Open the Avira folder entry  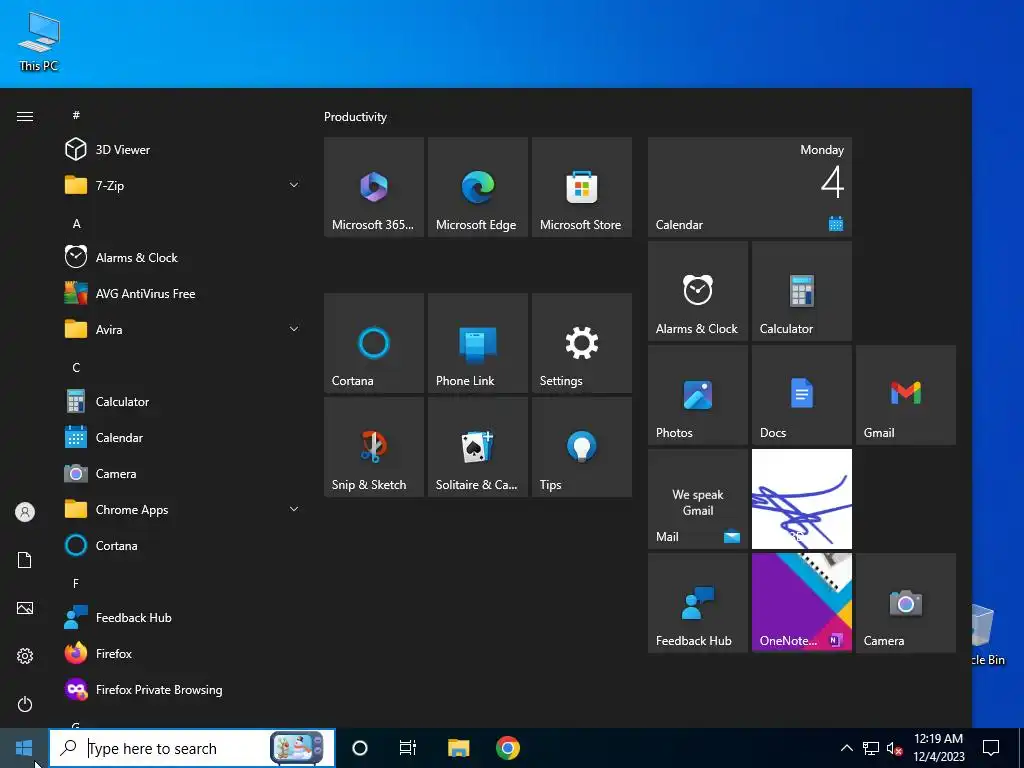pyautogui.click(x=183, y=329)
